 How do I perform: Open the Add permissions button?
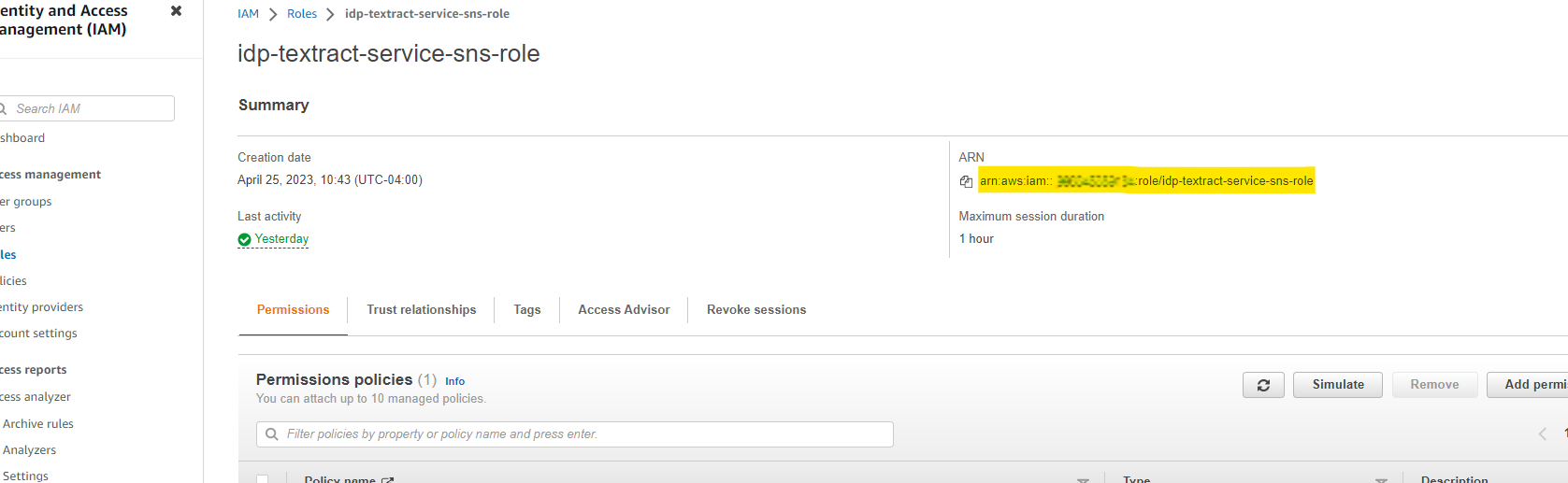(x=1528, y=385)
